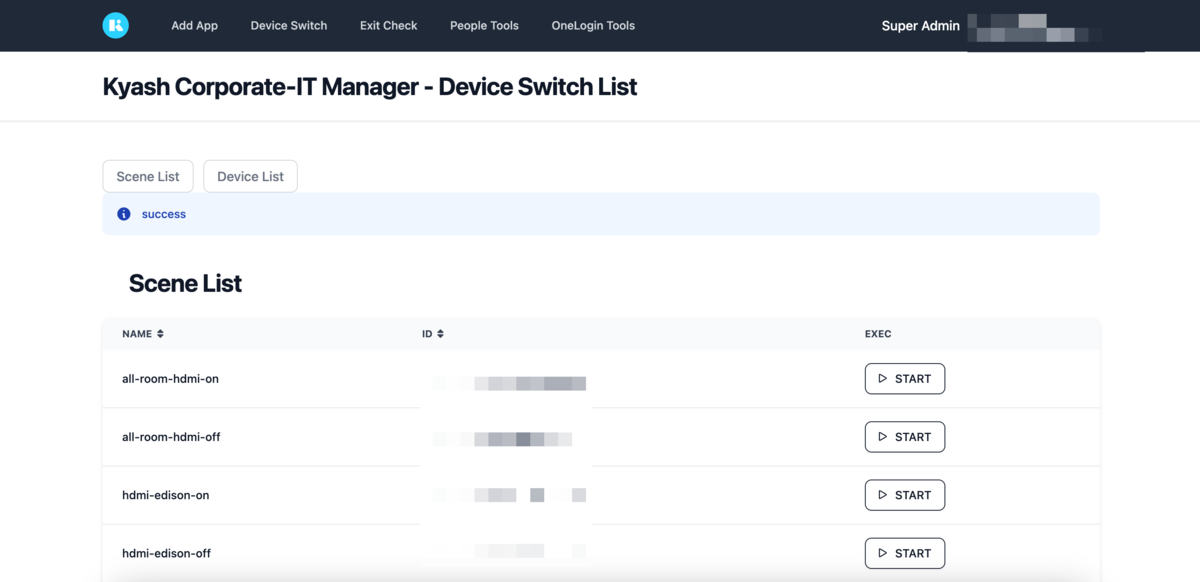Image resolution: width=1200 pixels, height=582 pixels.
Task: Select the hdmi-edison-on name cell
Action: pos(165,495)
